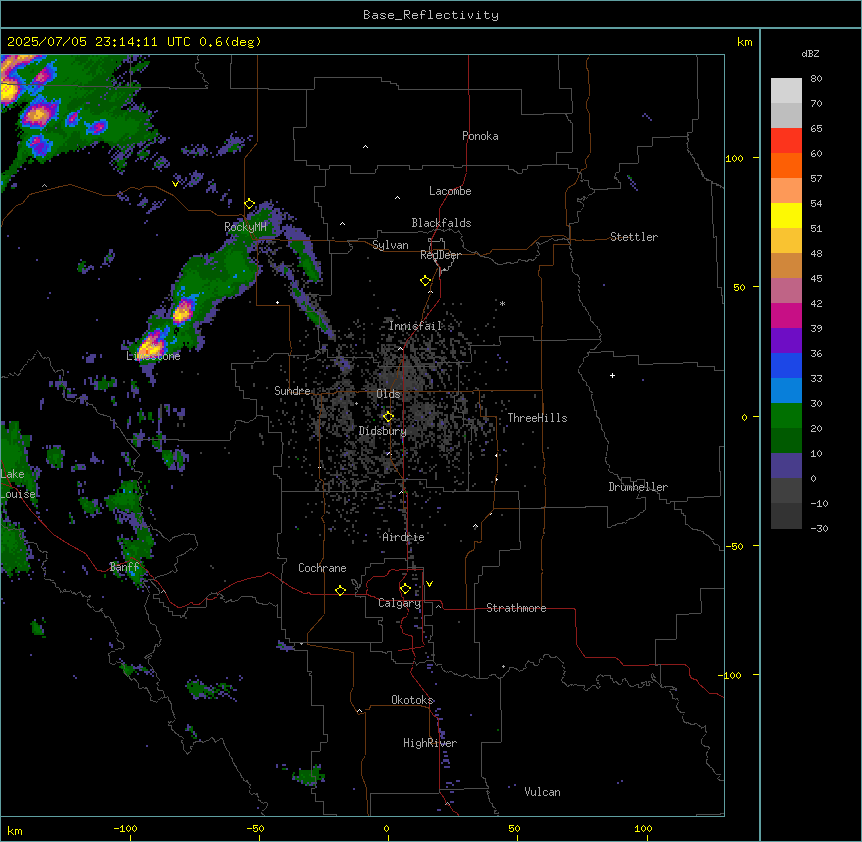Click the Didsbury label
The width and height of the screenshot is (862, 842).
(x=383, y=431)
